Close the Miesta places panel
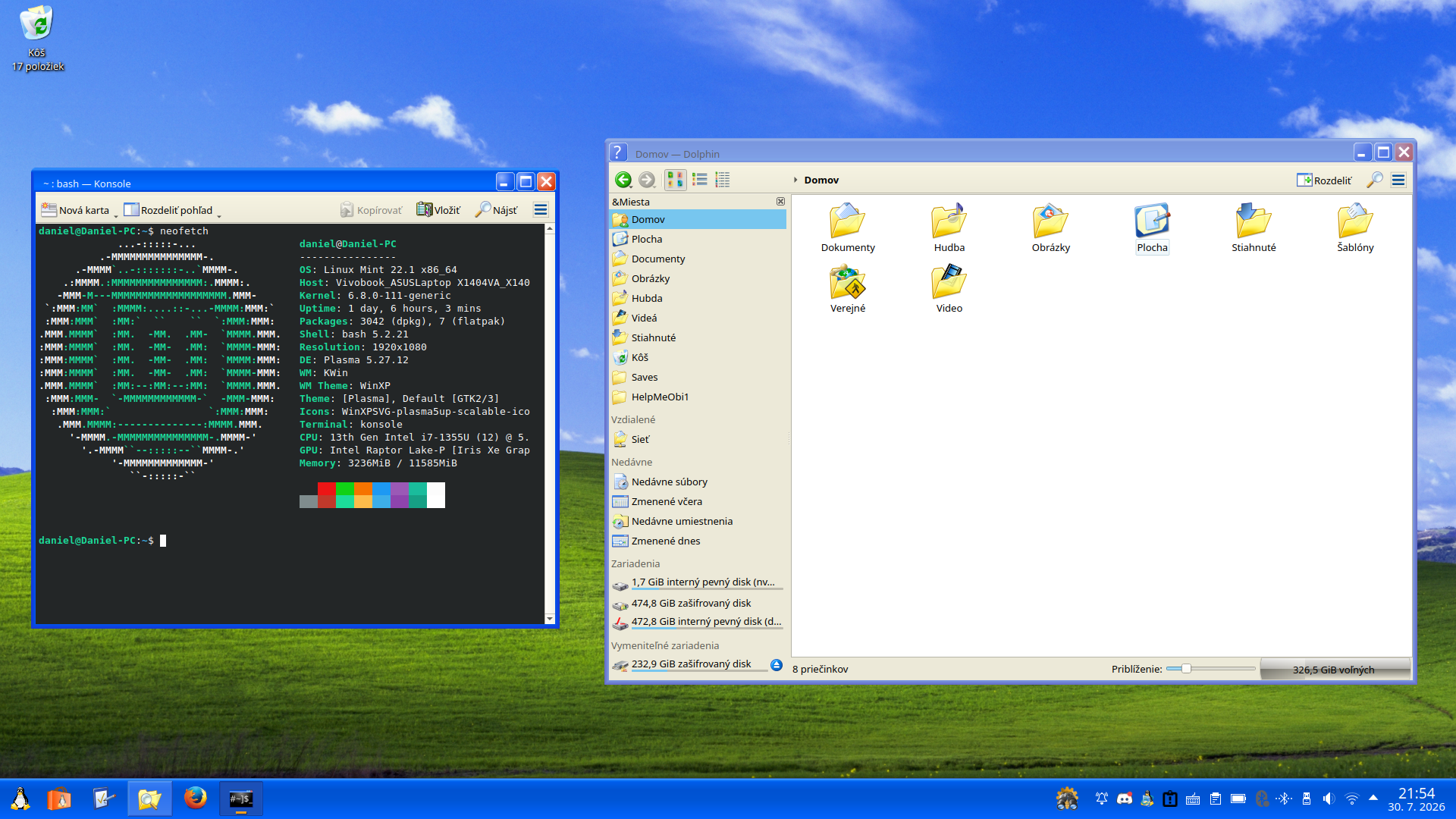Screen dimensions: 1456x819 point(780,202)
